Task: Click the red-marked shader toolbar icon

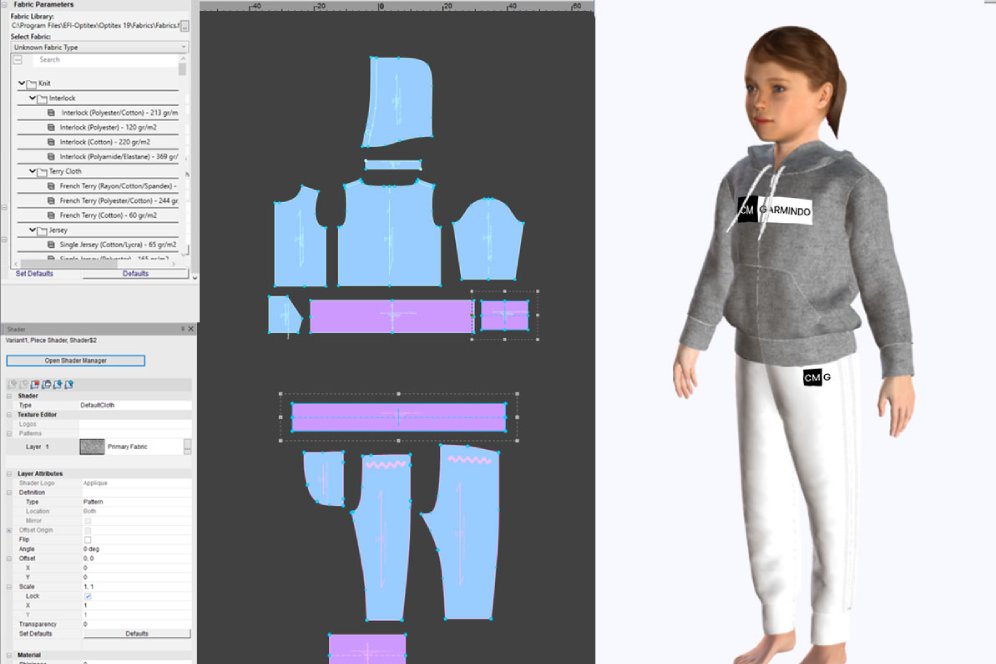Action: (x=35, y=384)
